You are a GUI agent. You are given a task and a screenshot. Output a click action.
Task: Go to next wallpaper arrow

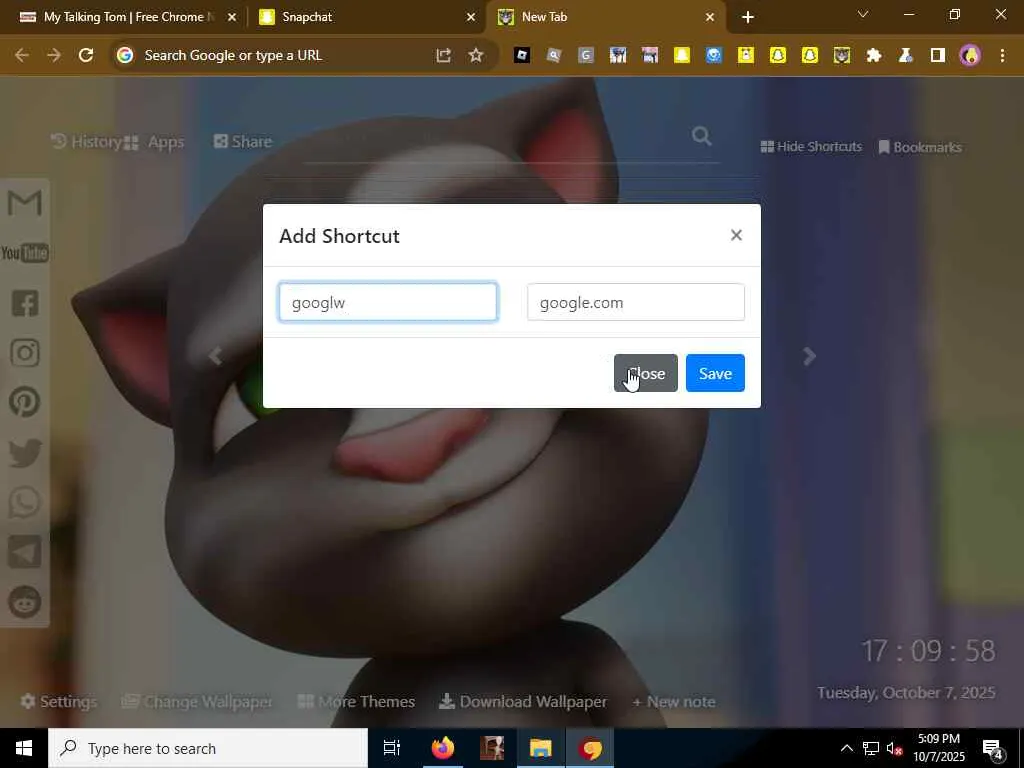[809, 356]
